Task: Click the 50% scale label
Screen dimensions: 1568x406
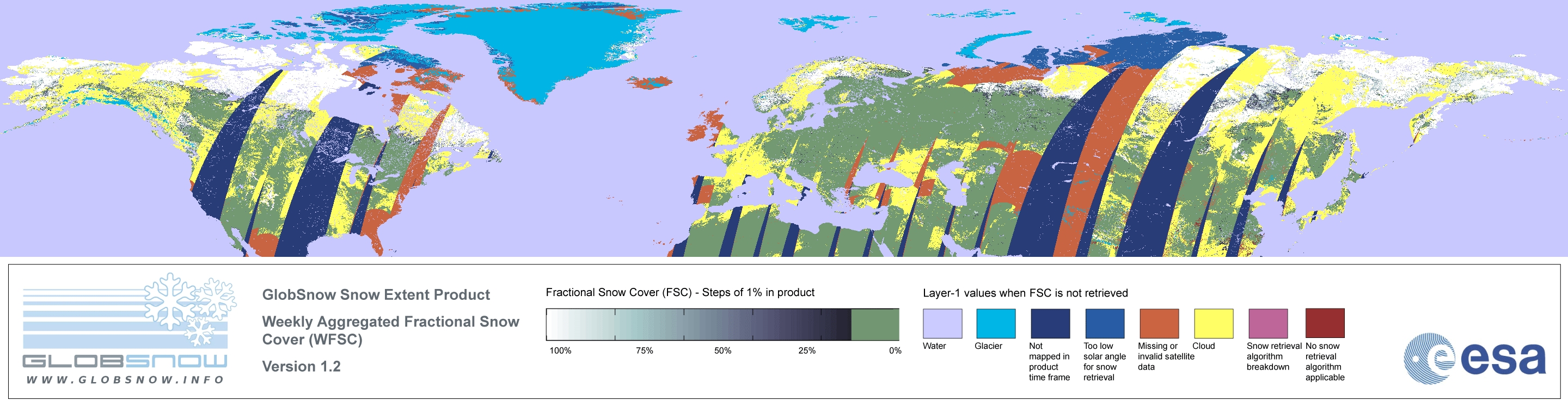Action: point(722,350)
